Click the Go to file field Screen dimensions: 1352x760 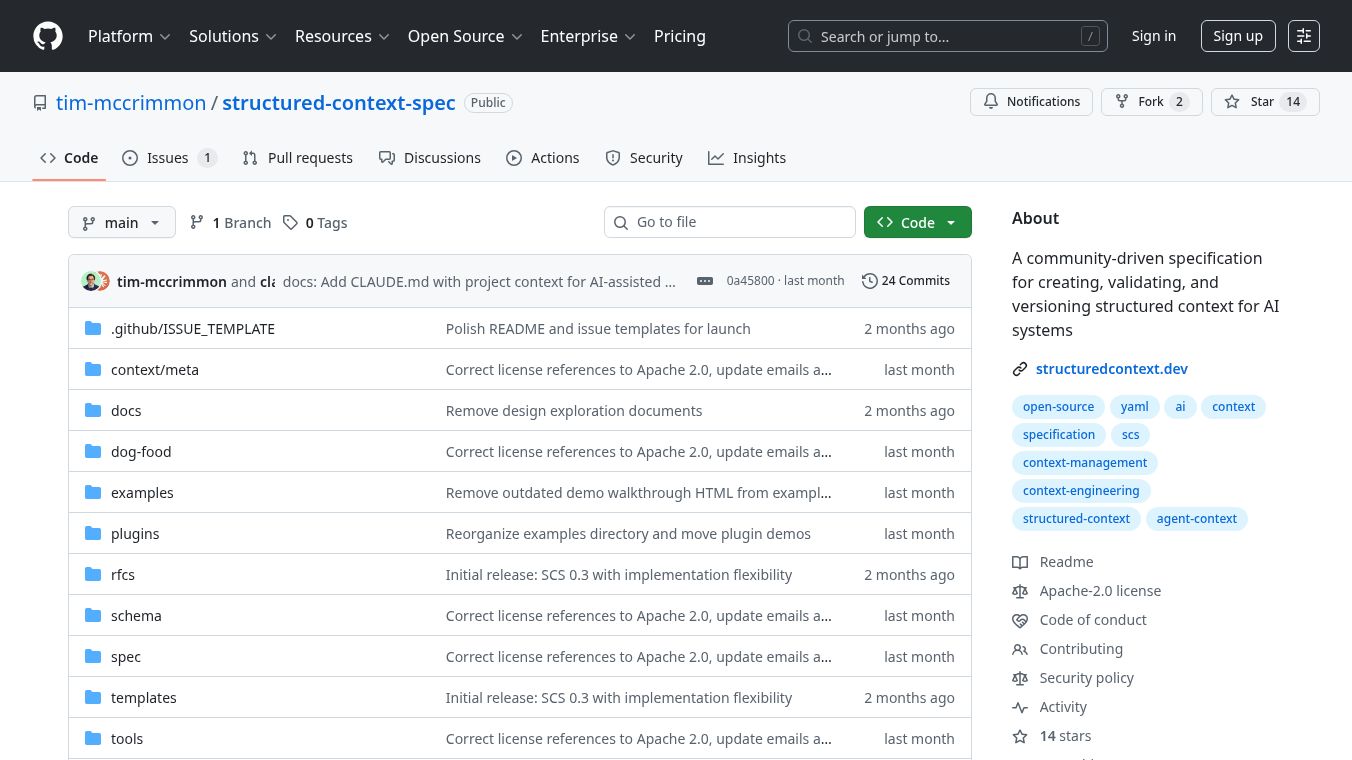tap(730, 222)
